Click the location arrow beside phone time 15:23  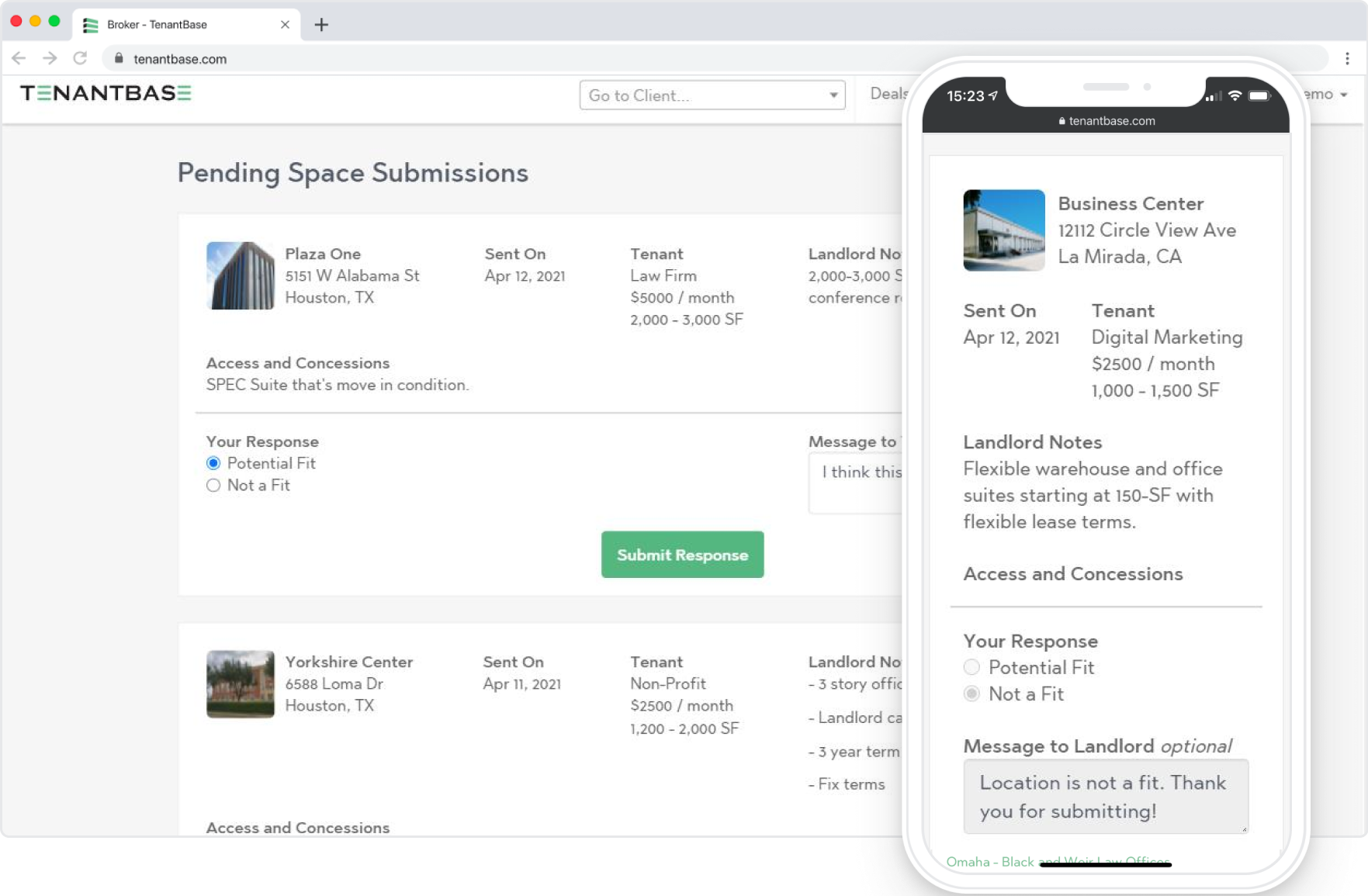tap(993, 95)
